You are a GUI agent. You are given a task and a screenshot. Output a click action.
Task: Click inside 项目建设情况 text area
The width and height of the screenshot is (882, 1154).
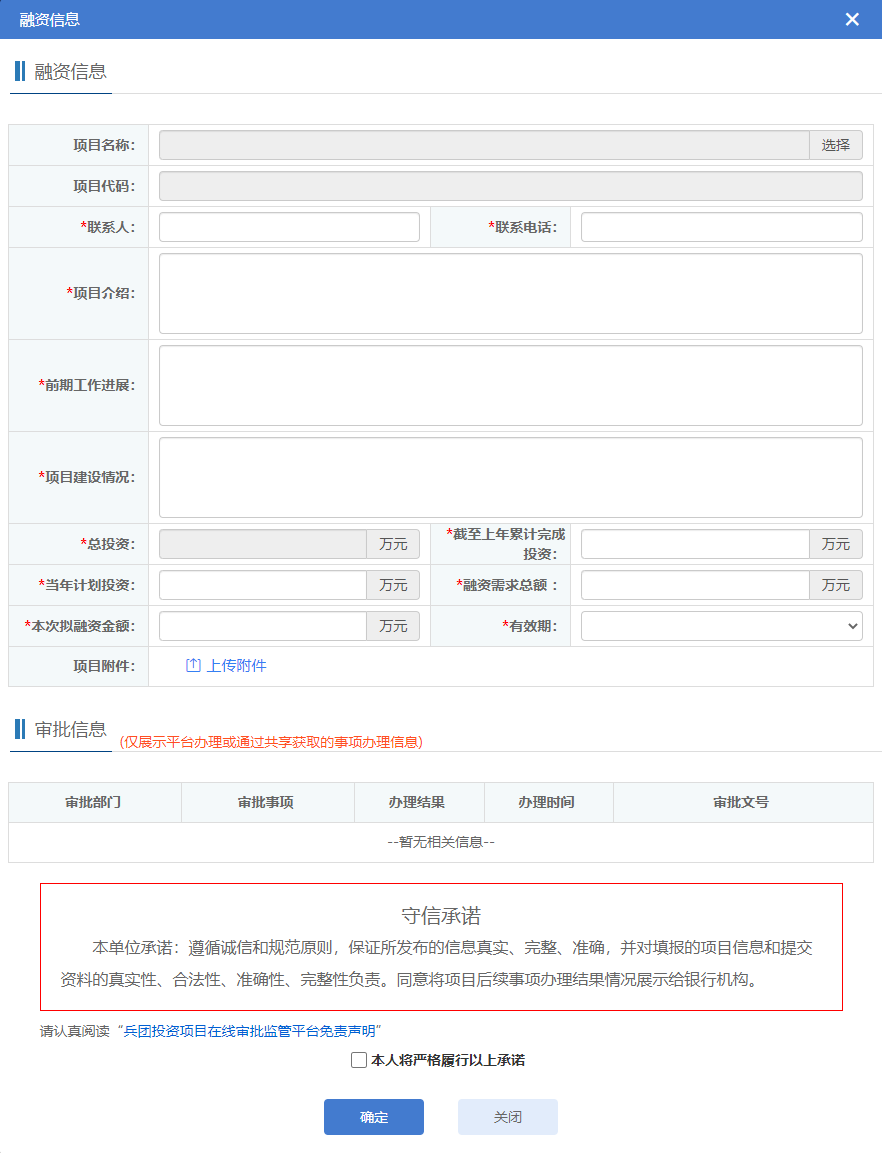coord(510,477)
